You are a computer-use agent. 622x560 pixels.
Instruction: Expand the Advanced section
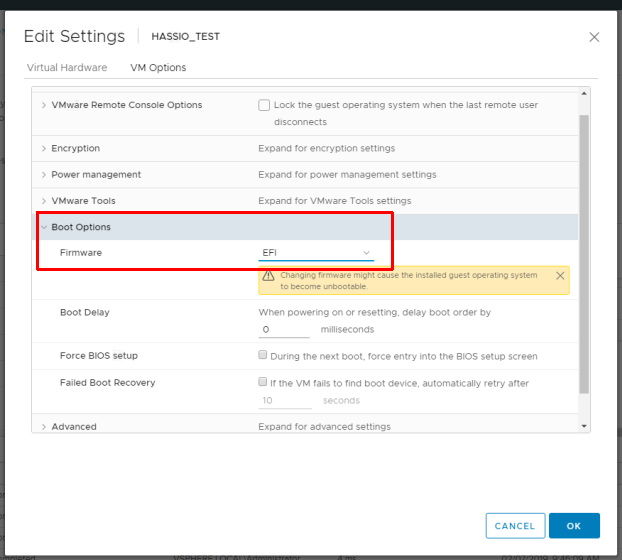(x=44, y=427)
